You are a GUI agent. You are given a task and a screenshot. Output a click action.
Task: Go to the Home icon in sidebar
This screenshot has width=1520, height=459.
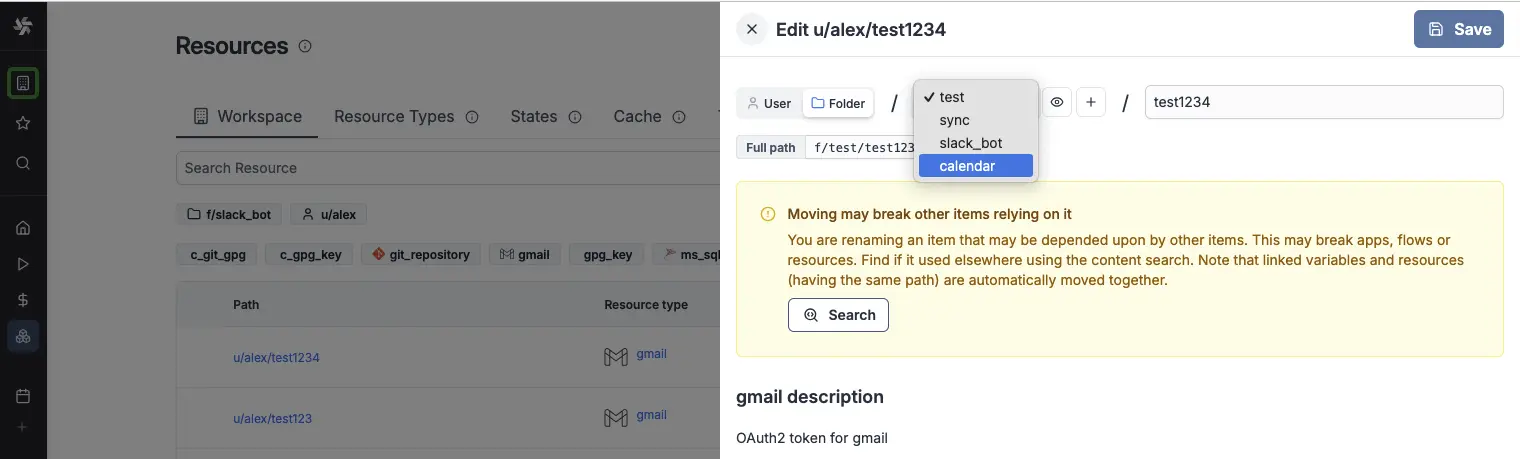pos(23,227)
